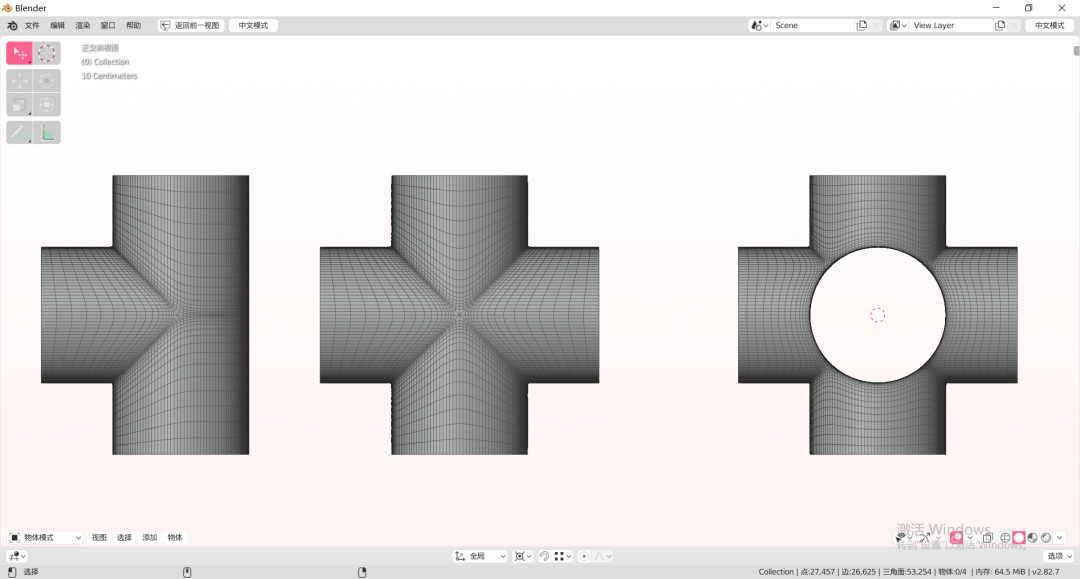Select the Select Box tool
Viewport: 1080px width, 579px height.
tap(20, 53)
